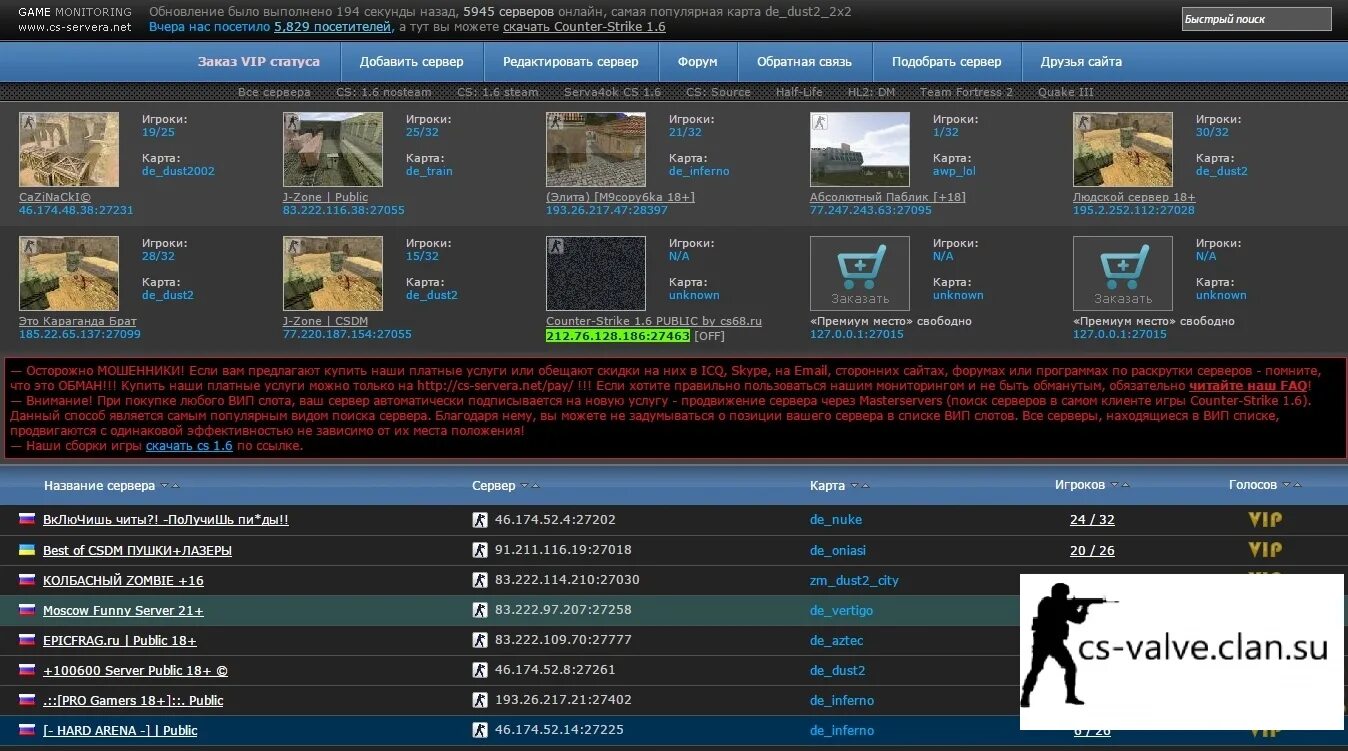Click the Быстрый поиск search field
The width and height of the screenshot is (1348, 751).
pos(1256,19)
